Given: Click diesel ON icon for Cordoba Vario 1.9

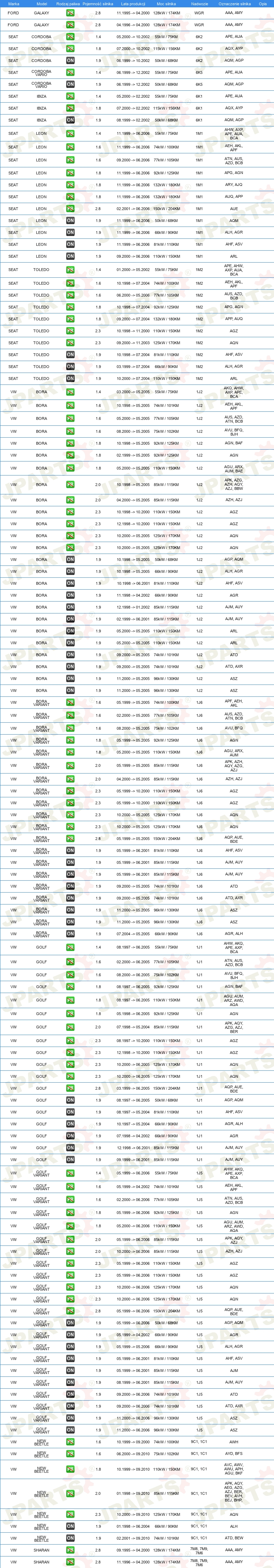Looking at the screenshot, I should point(71,85).
